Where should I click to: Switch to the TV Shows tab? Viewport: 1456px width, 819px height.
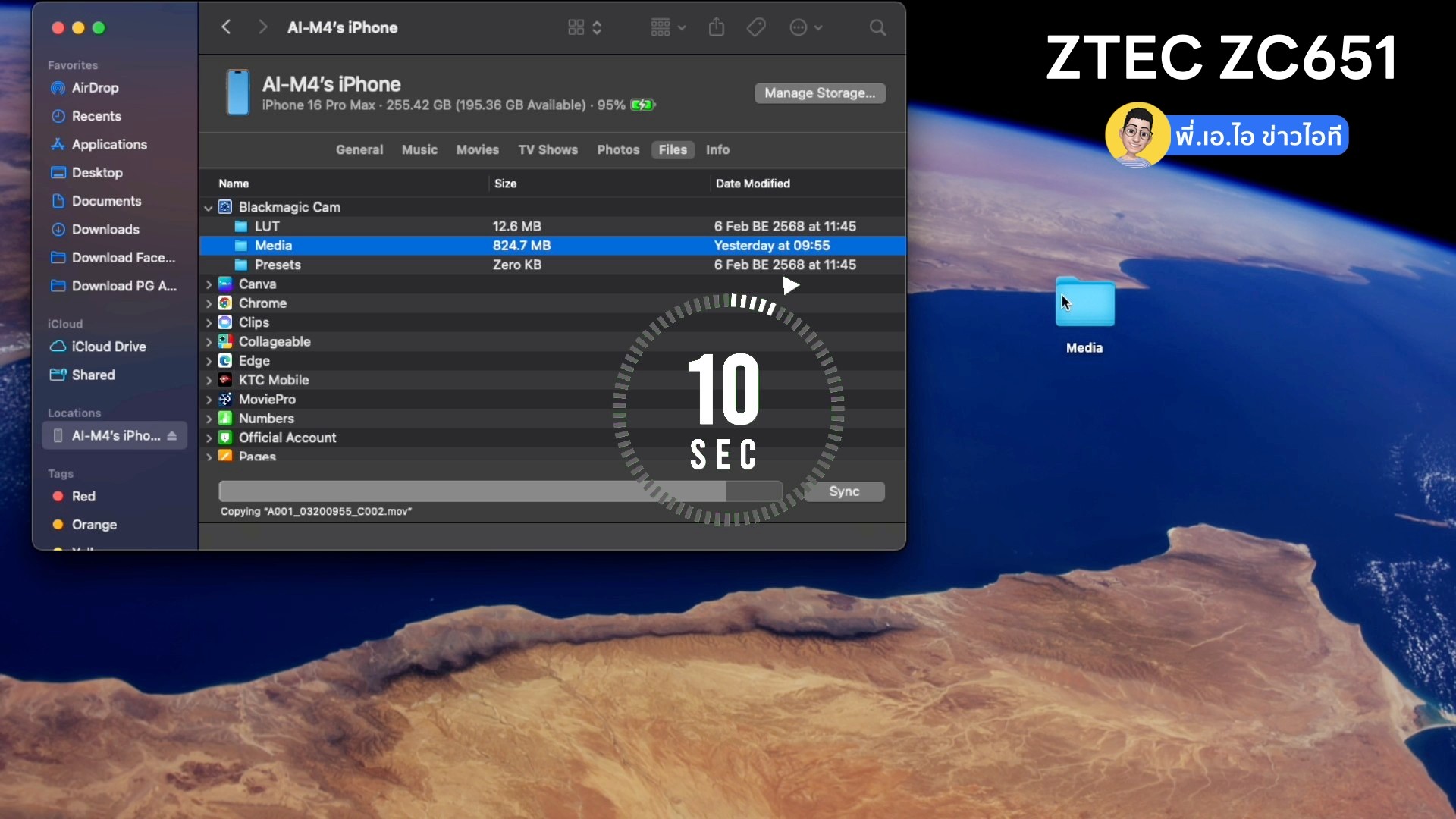tap(548, 149)
